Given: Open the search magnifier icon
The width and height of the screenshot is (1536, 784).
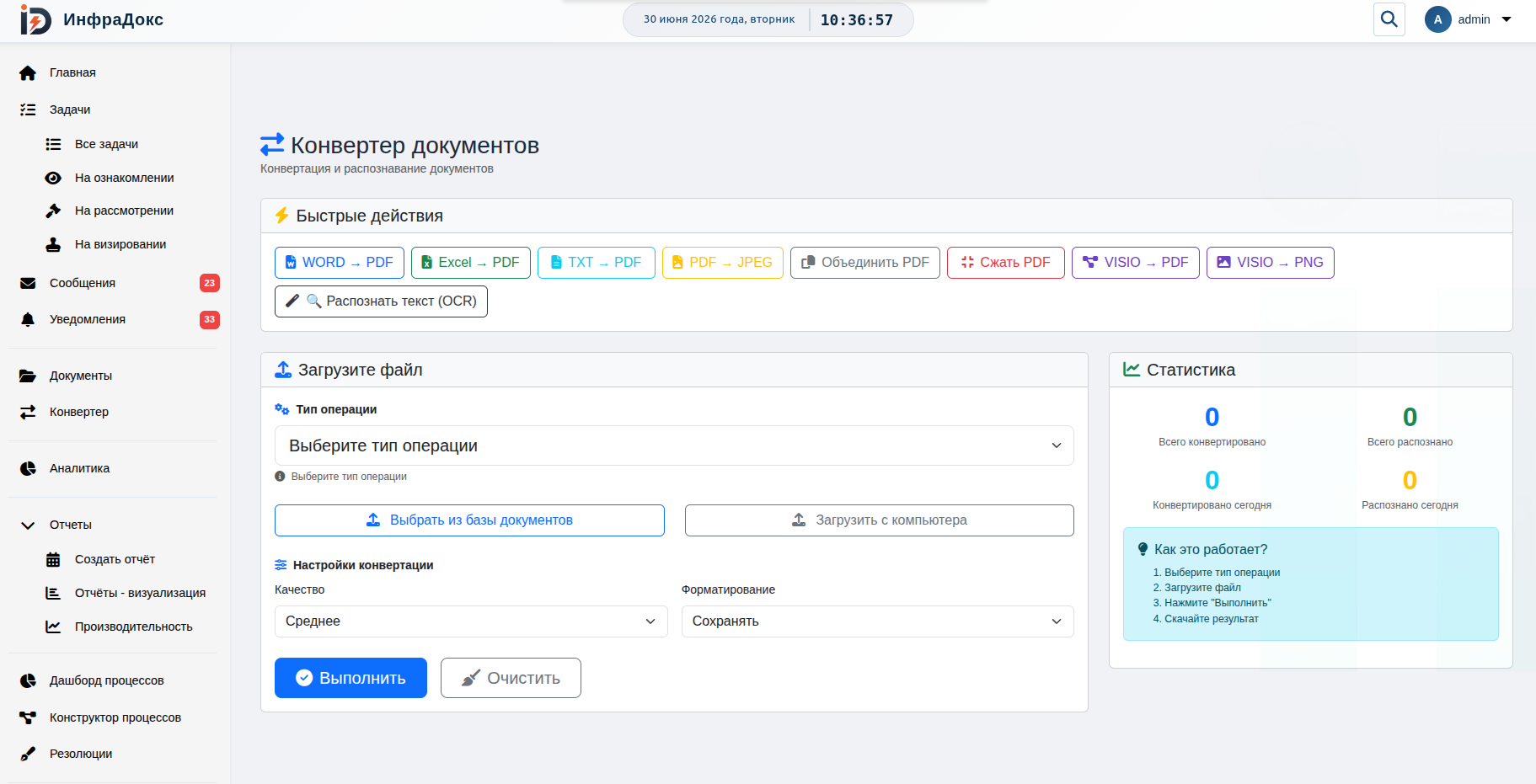Looking at the screenshot, I should [x=1389, y=19].
